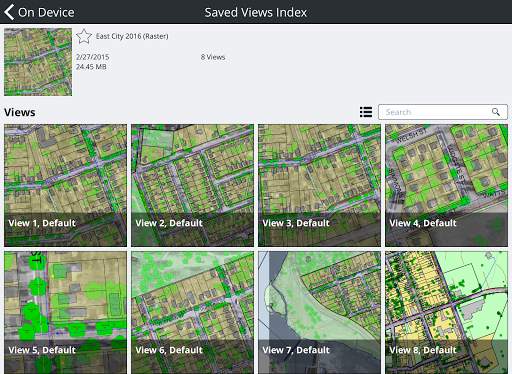512x374 pixels.
Task: Open View 6, Default thumbnail
Action: [192, 313]
